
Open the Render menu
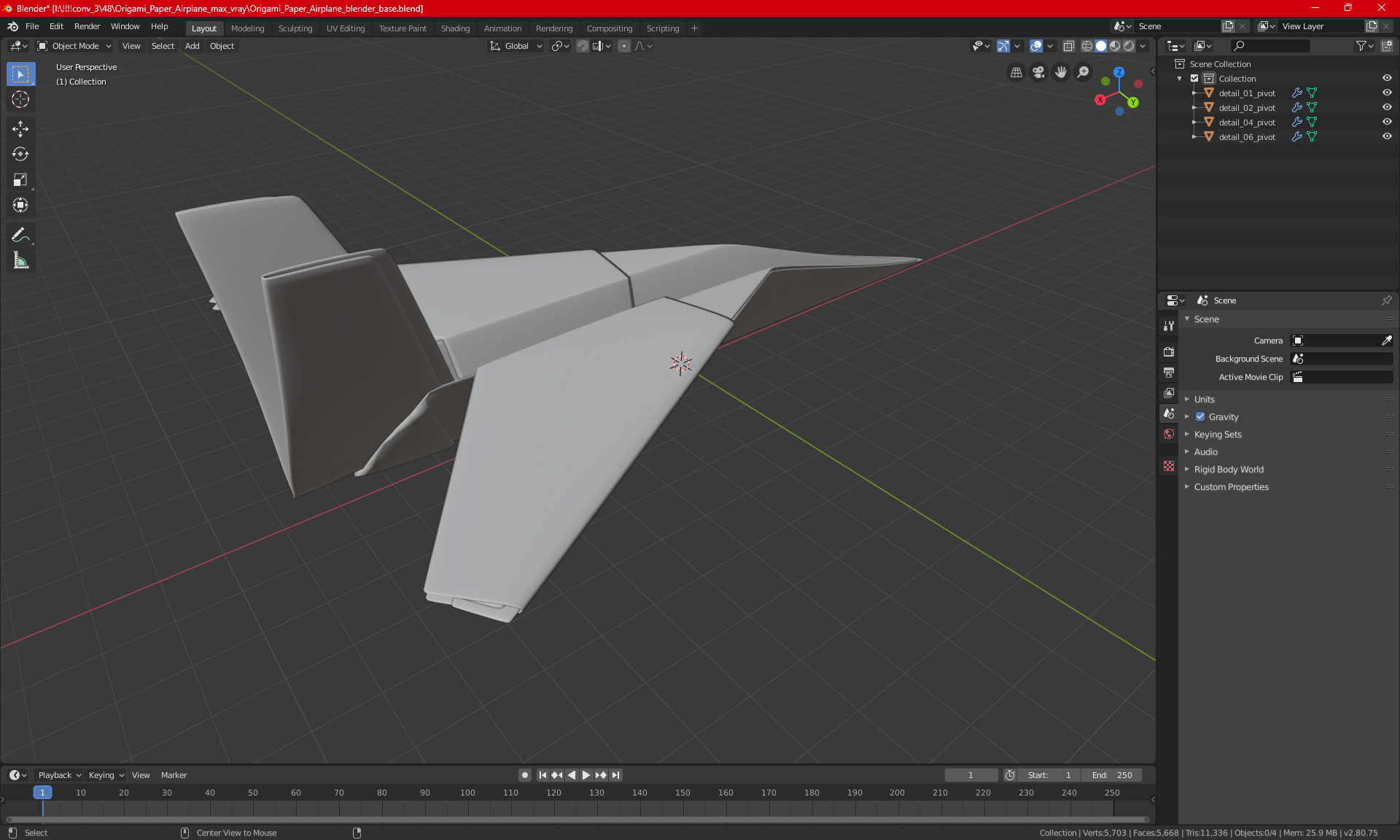point(87,26)
